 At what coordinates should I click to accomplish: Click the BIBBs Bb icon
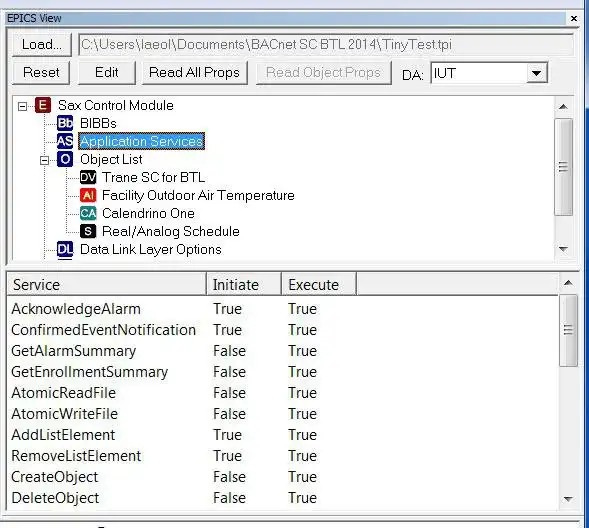pos(65,123)
